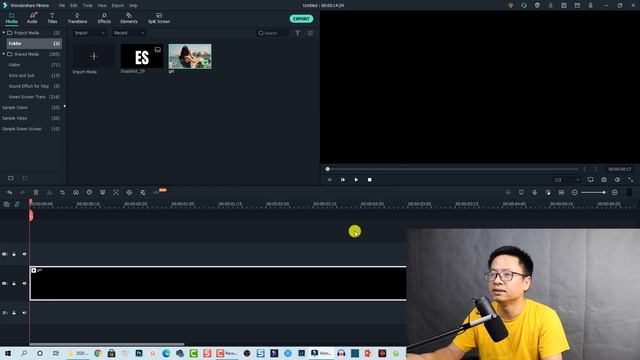
Task: Select the girl video thumbnail
Action: click(x=190, y=56)
